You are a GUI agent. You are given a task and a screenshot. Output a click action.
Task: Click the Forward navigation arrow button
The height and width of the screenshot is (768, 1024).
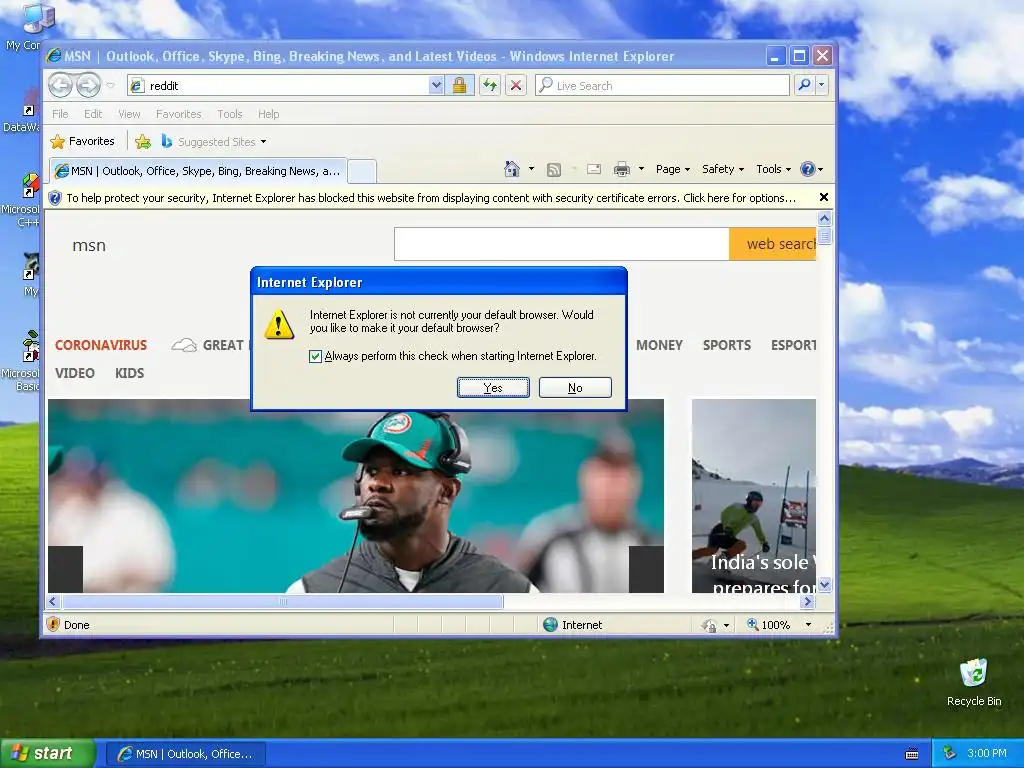88,85
